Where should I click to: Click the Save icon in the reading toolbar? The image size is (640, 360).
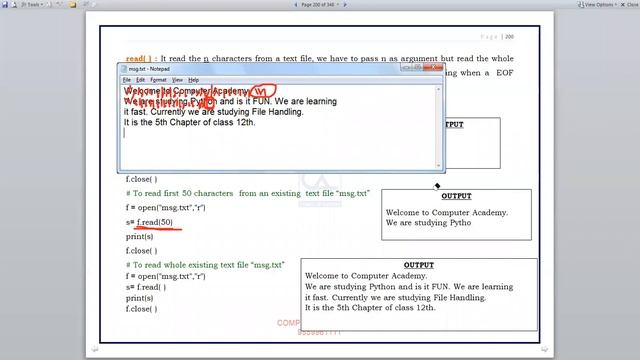5,4
